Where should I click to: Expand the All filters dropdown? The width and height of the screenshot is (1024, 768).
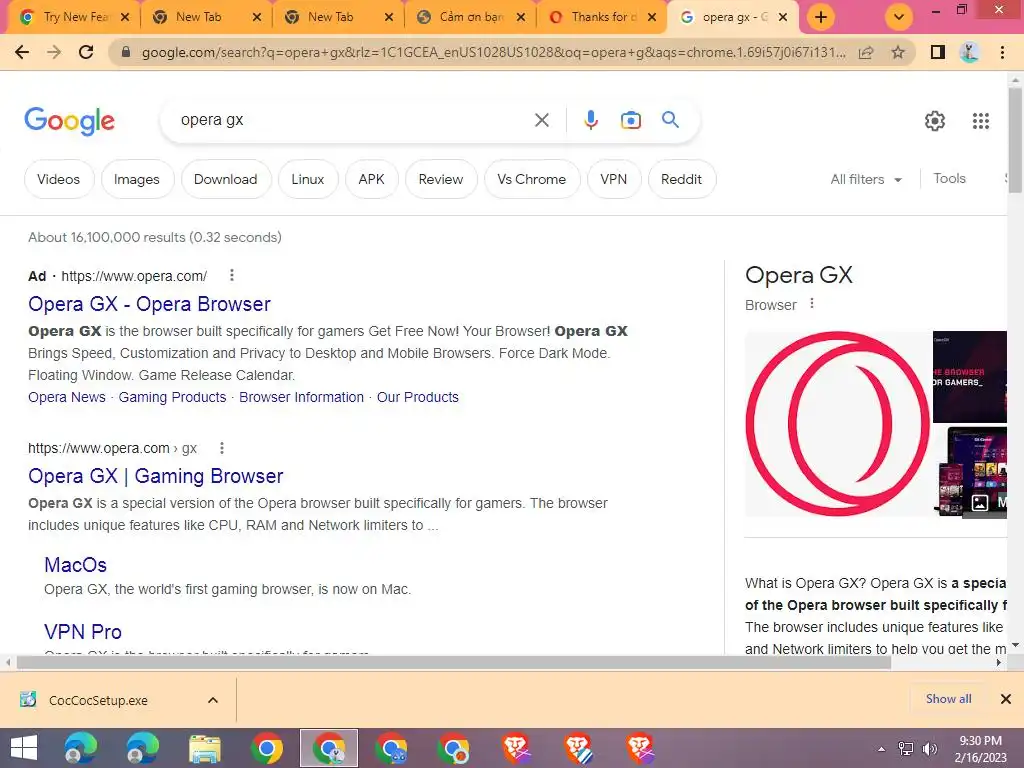pyautogui.click(x=866, y=179)
